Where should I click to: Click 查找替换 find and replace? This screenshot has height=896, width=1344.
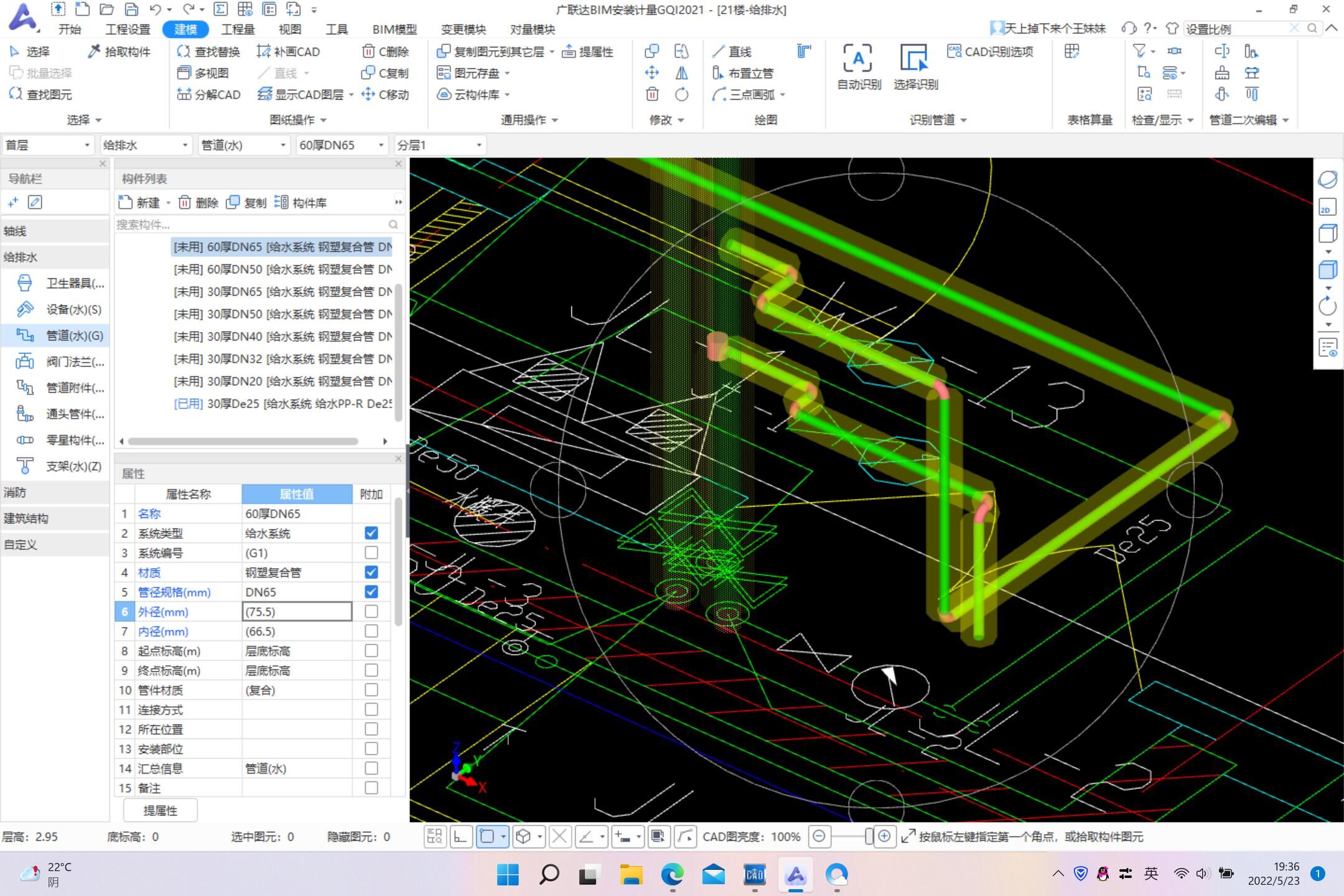point(208,52)
